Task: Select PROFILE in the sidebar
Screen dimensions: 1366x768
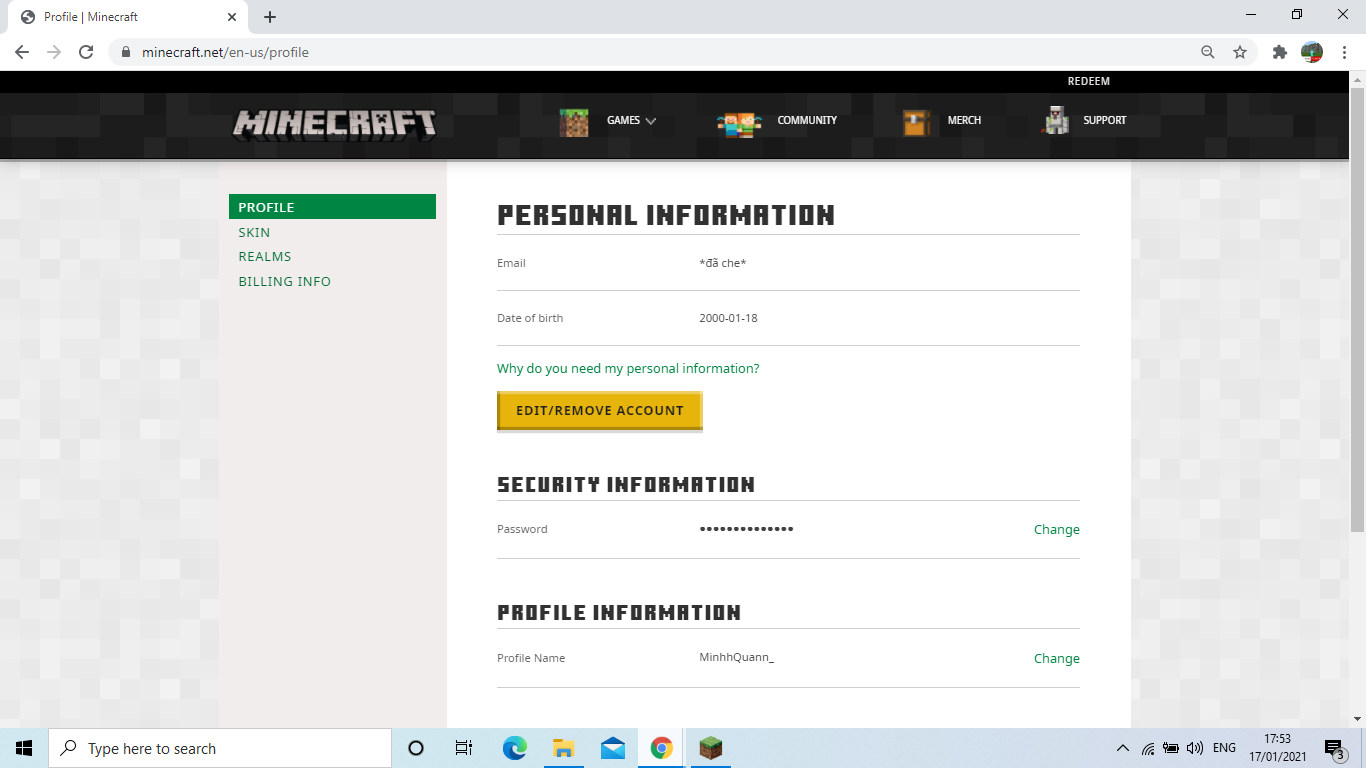Action: point(332,207)
